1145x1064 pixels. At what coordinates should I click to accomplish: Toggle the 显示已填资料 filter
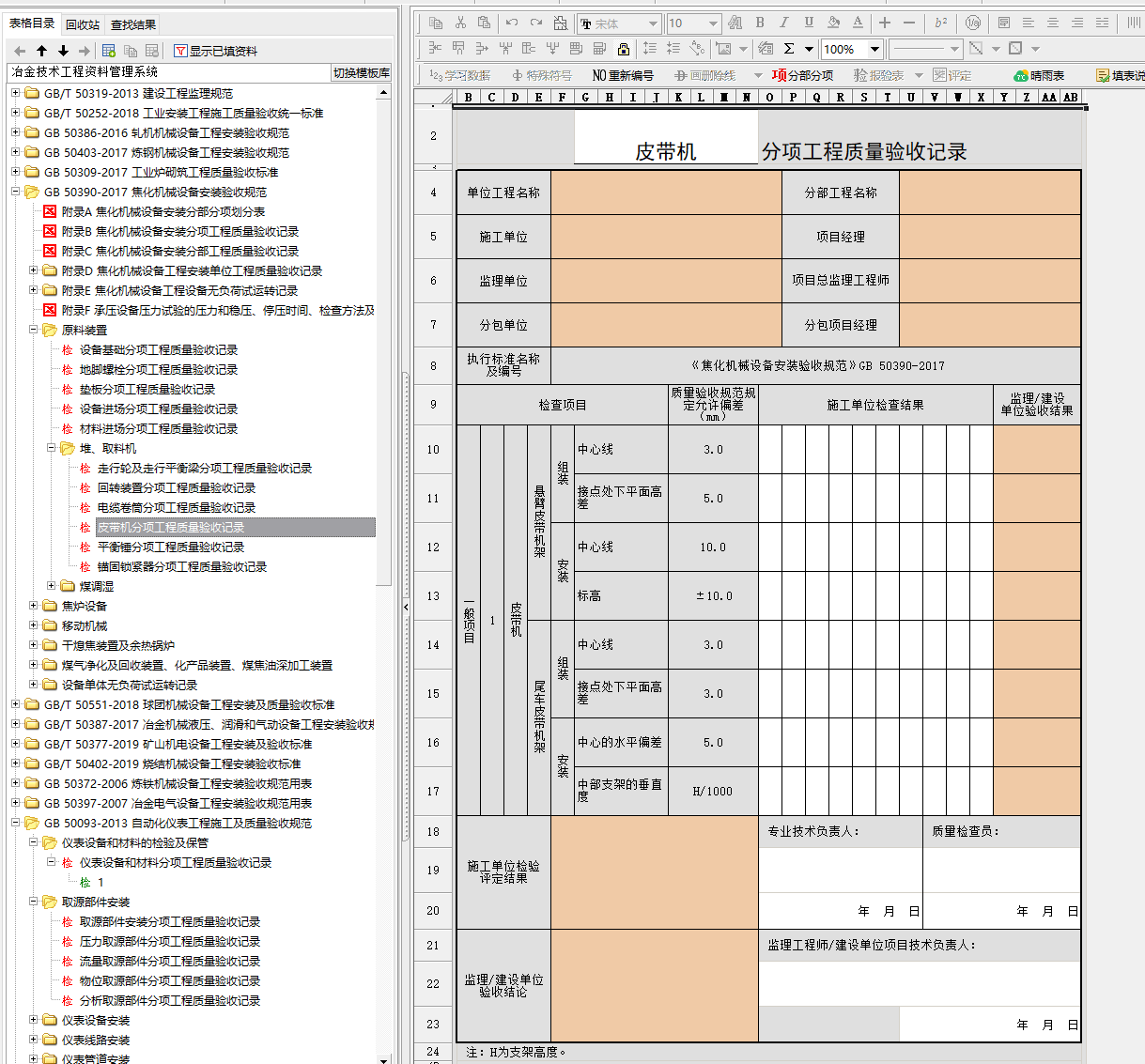tap(216, 51)
